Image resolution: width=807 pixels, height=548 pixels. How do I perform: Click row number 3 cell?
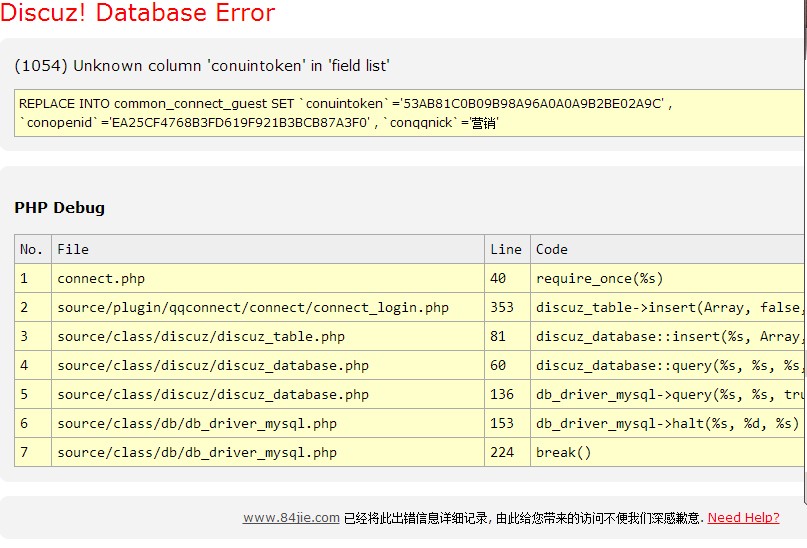33,337
